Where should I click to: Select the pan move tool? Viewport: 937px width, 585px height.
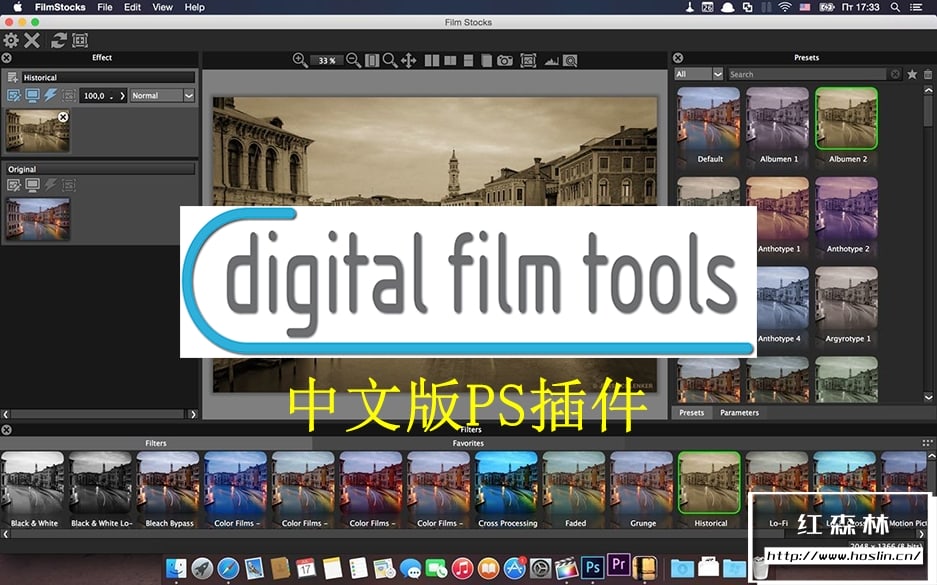[409, 60]
